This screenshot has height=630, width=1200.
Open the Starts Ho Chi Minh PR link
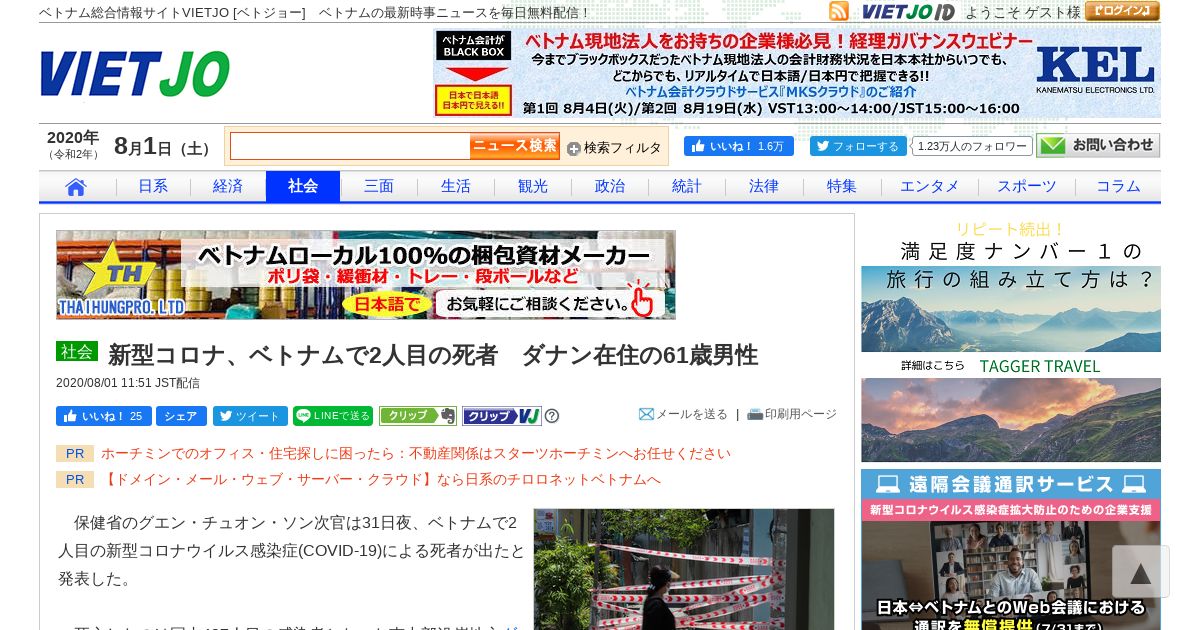[x=416, y=453]
